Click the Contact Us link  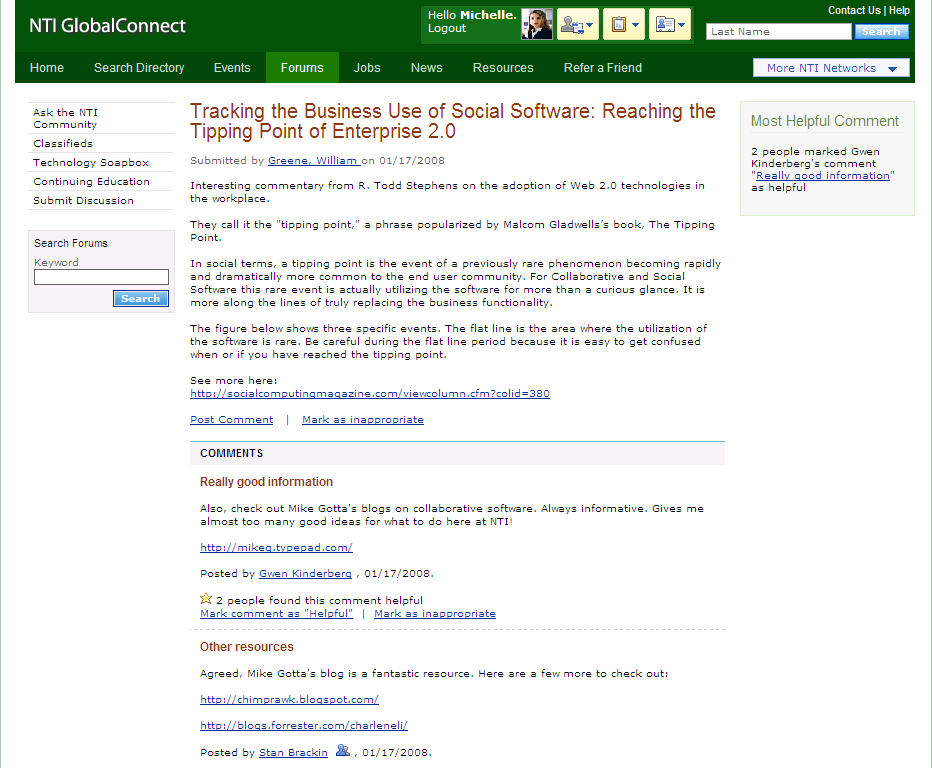point(854,10)
